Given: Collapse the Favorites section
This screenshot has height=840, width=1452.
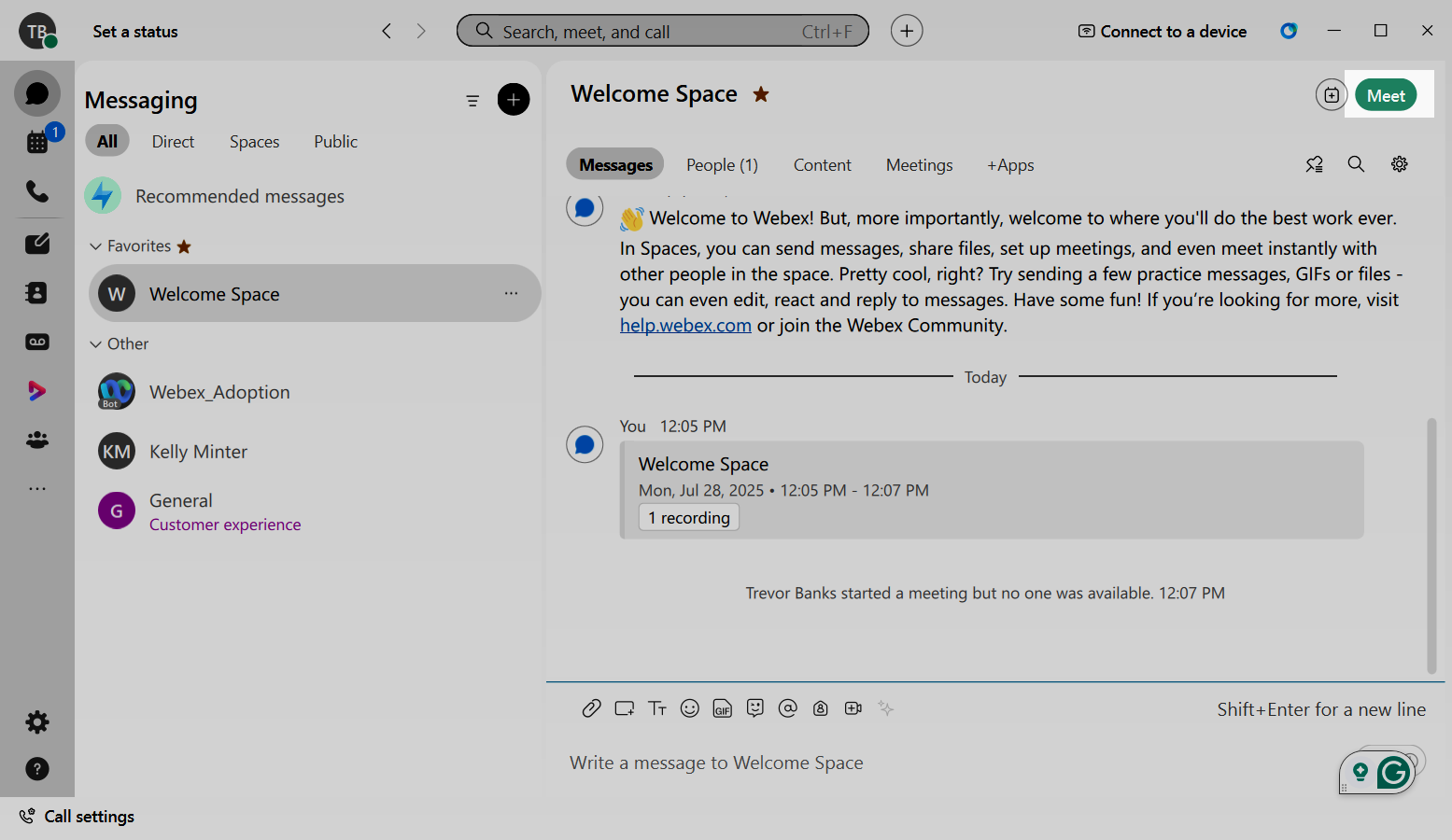Looking at the screenshot, I should 95,246.
